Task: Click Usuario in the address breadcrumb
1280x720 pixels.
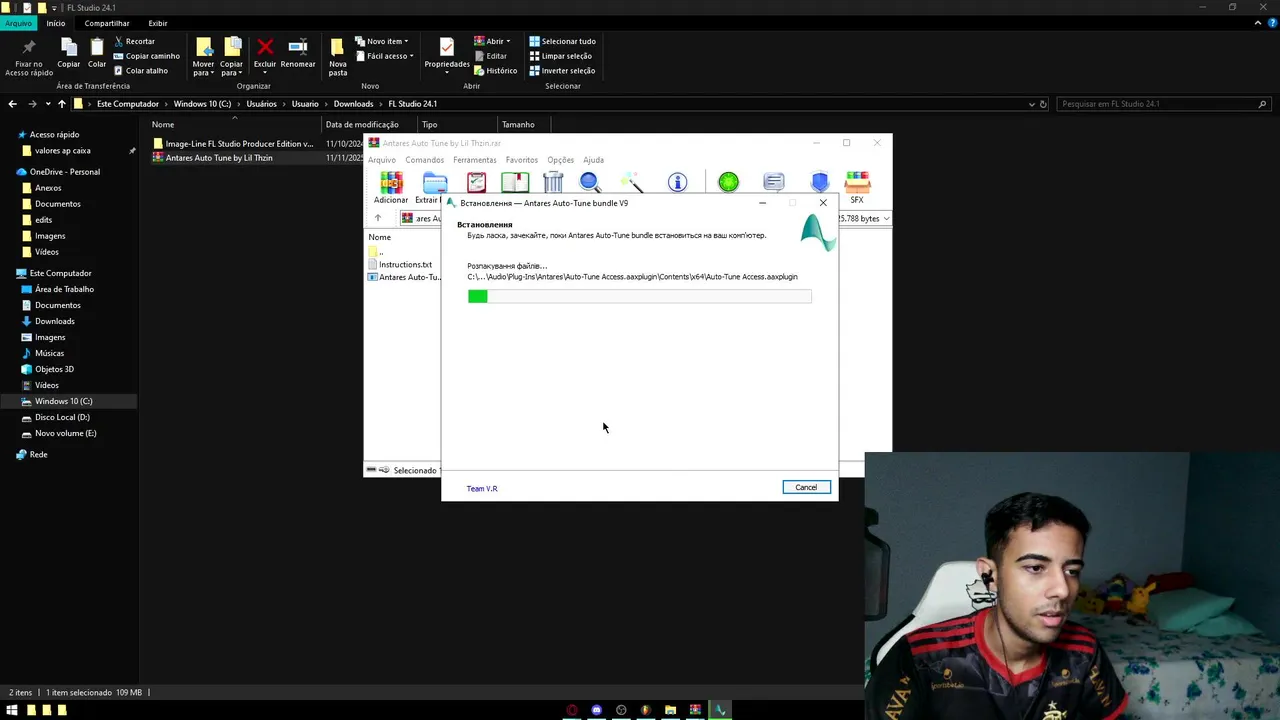Action: [305, 104]
